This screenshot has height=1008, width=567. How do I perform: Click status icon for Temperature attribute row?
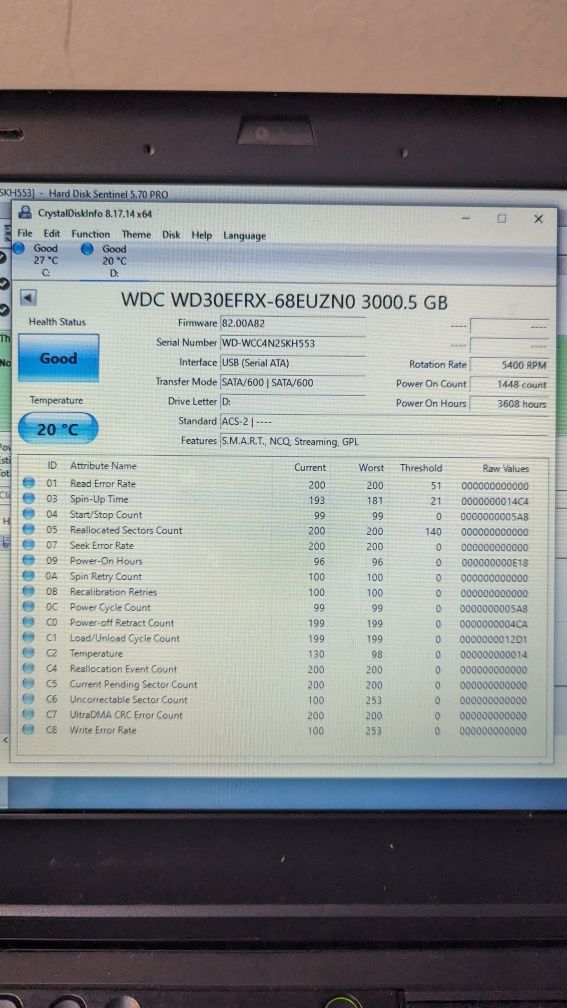[x=29, y=652]
